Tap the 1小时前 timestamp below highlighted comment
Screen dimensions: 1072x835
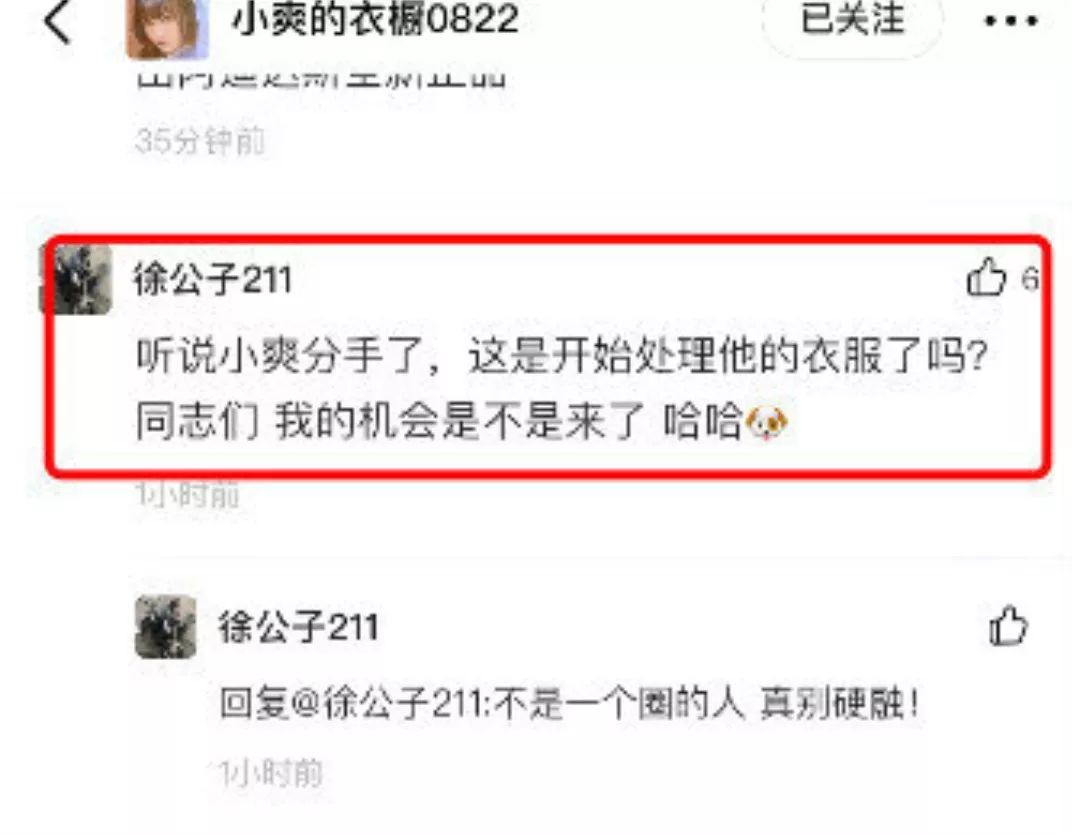187,494
